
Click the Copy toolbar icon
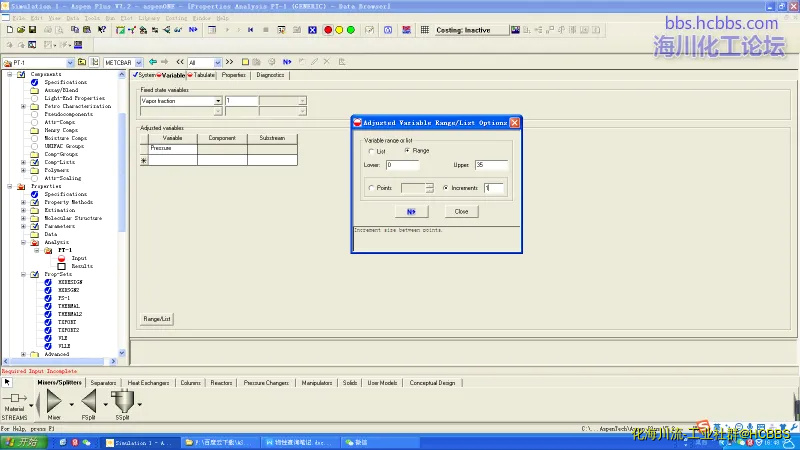point(75,30)
